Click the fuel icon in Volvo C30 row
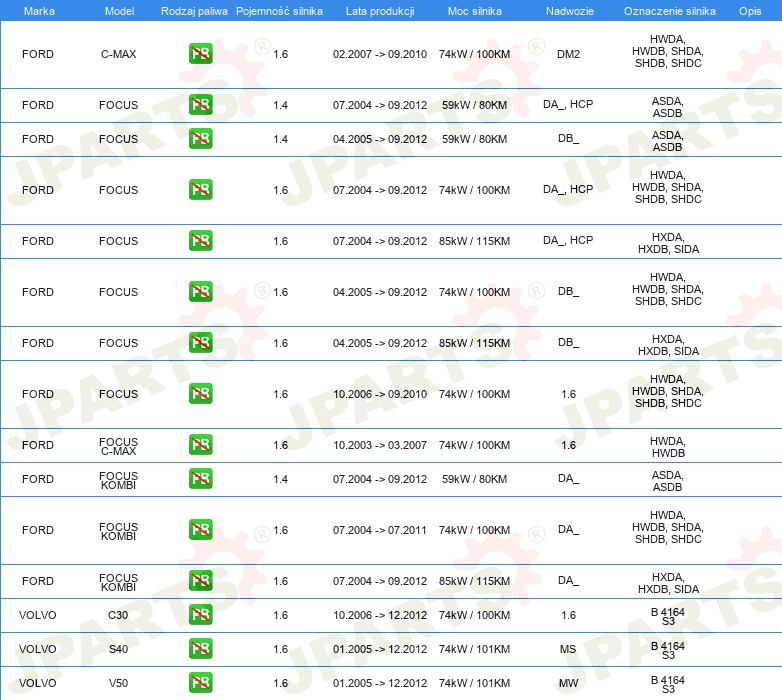 tap(200, 614)
